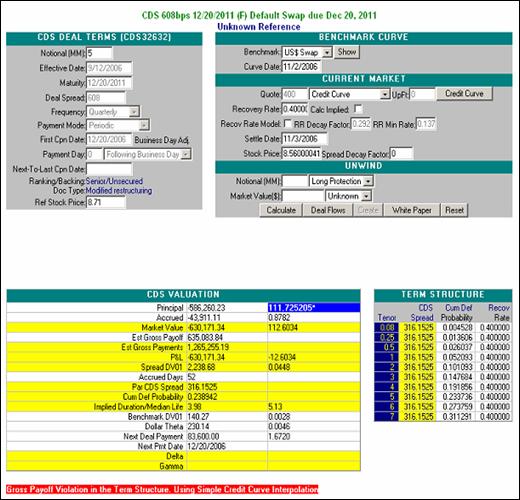Select tenor 5 row in Term Structure
520x500 pixels.
click(387, 397)
